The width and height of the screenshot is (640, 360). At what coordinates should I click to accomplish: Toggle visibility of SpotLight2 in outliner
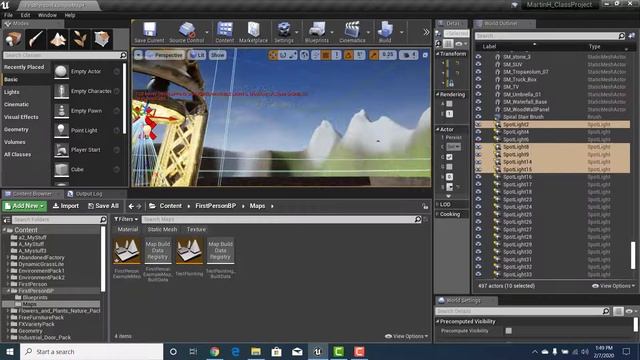click(478, 124)
